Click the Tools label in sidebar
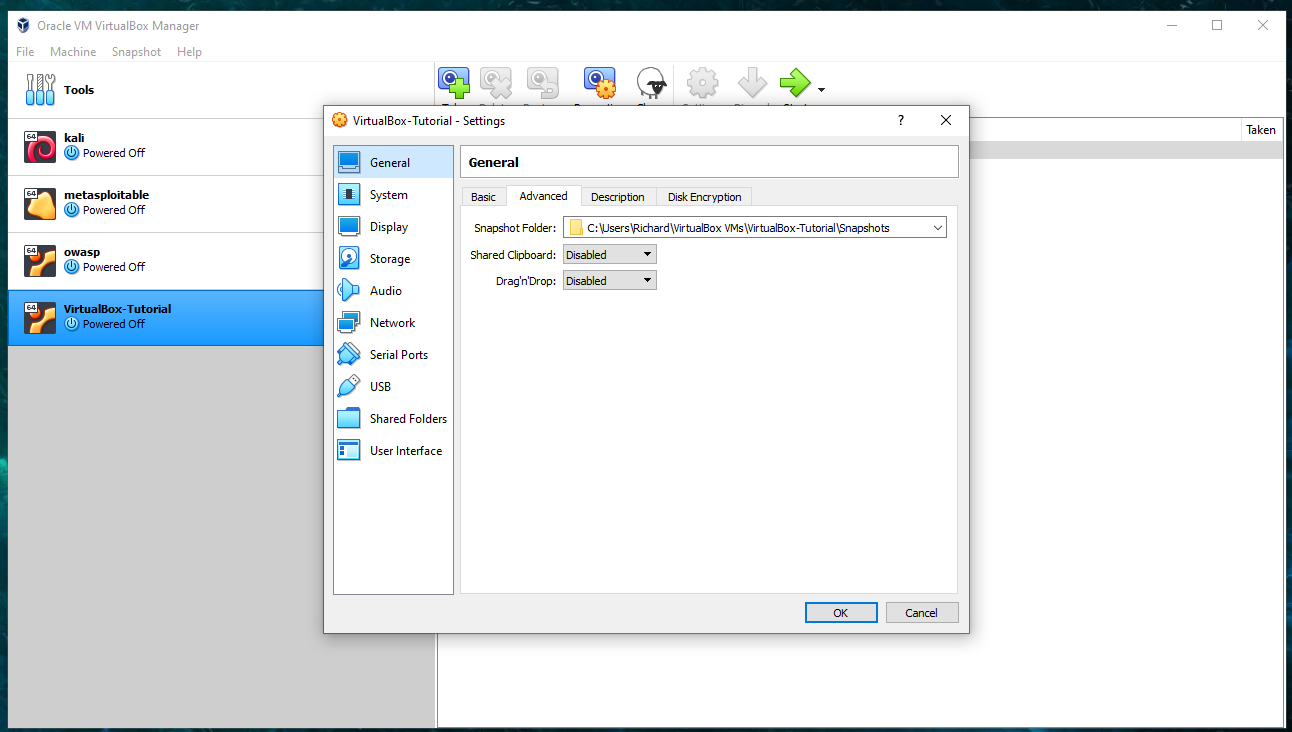This screenshot has width=1292, height=732. click(79, 90)
